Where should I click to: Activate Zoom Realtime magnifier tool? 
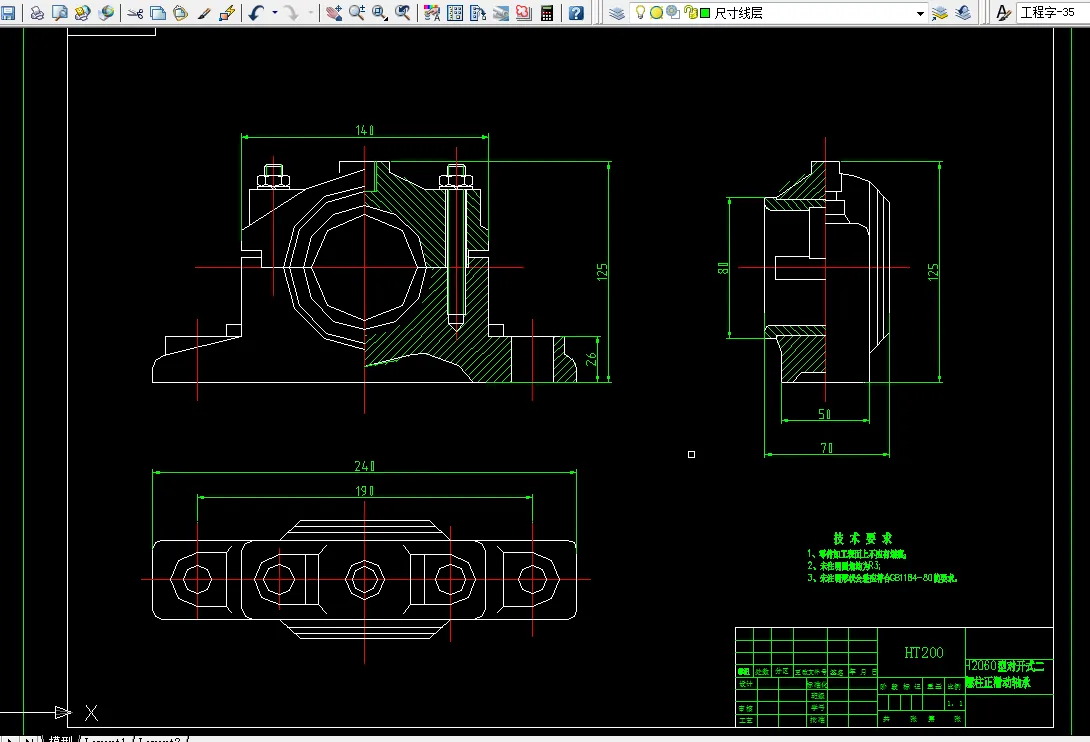(357, 13)
